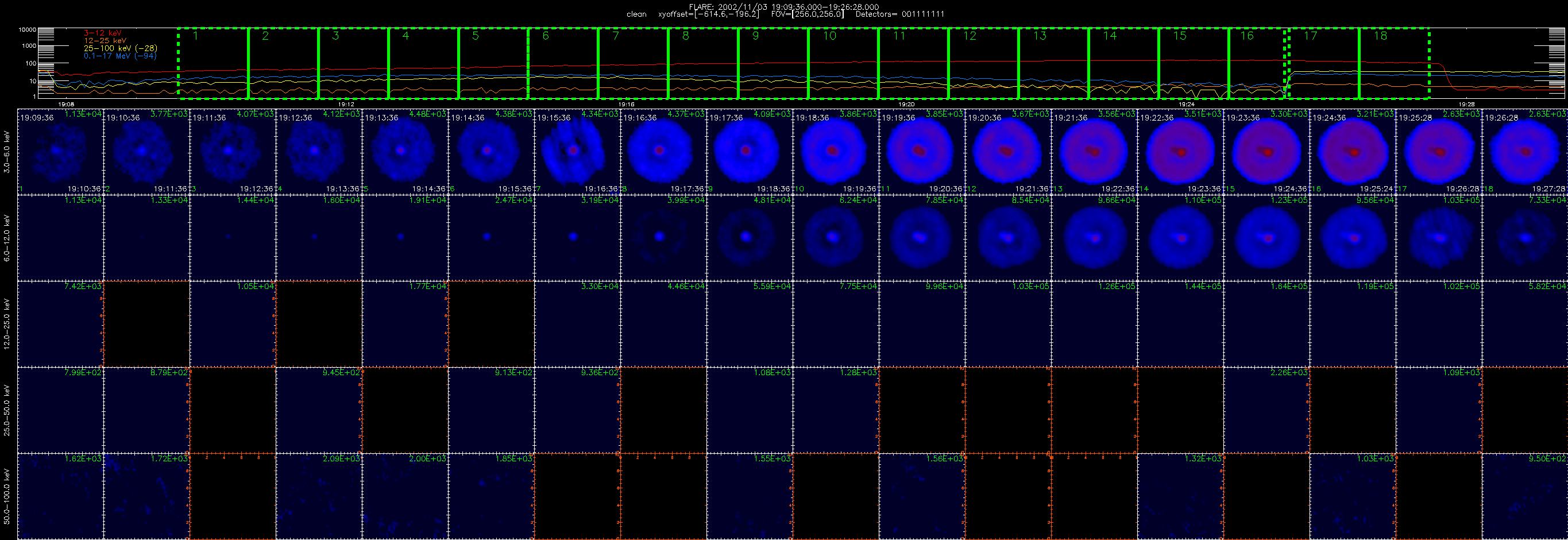1568x540 pixels.
Task: Click the '50.0-100.0 keV' row label
Action: [x=7, y=496]
